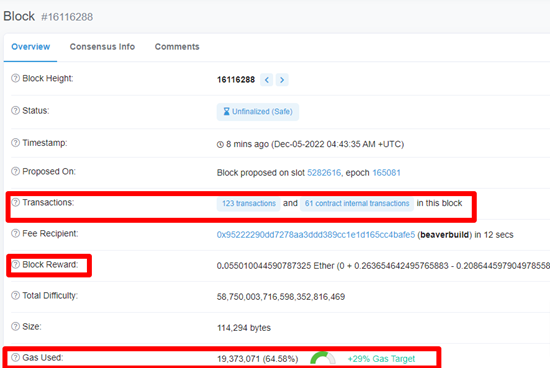550x368 pixels.
Task: Click the Proposed On label
Action: tap(49, 171)
